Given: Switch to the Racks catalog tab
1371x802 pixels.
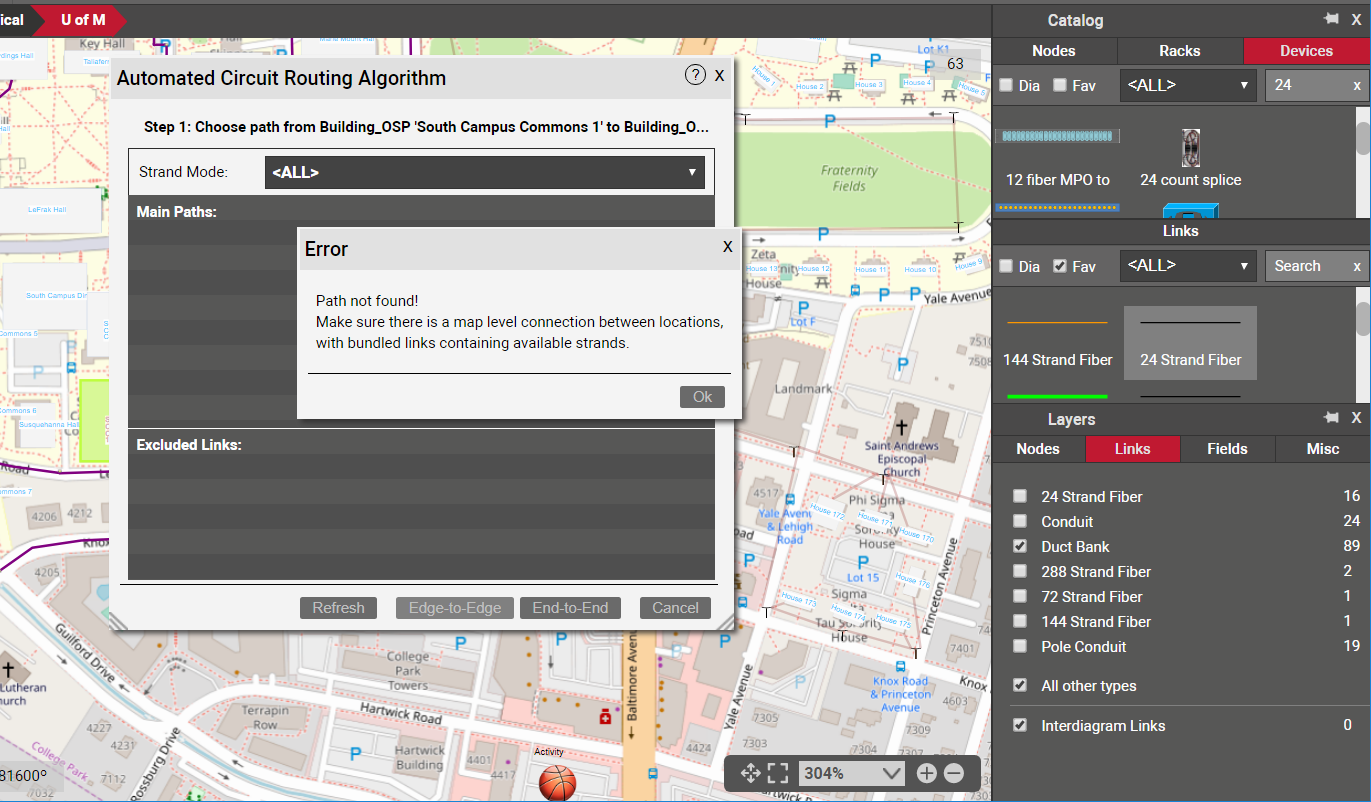Looking at the screenshot, I should point(1180,51).
